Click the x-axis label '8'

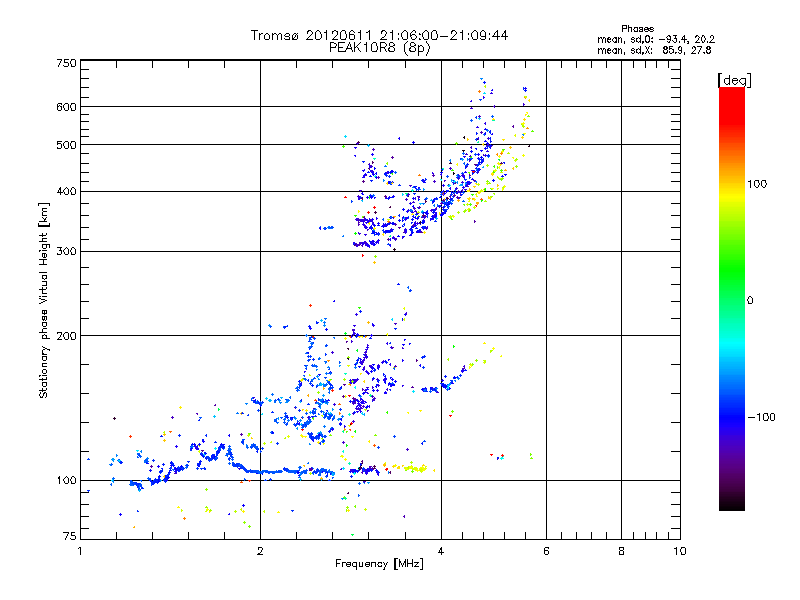pos(621,551)
